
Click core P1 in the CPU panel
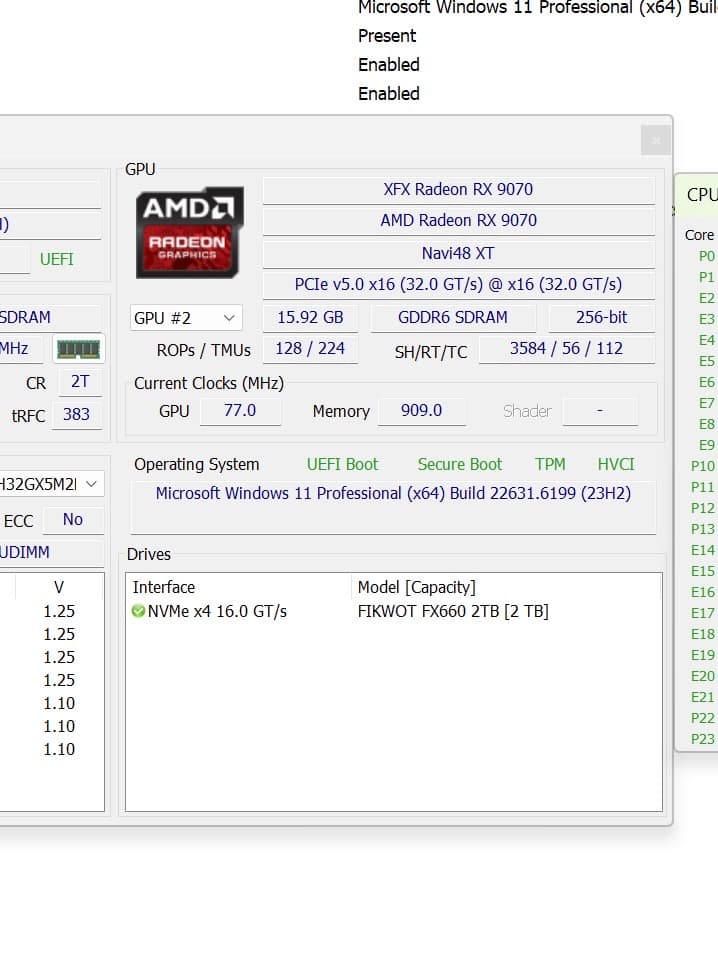click(706, 277)
